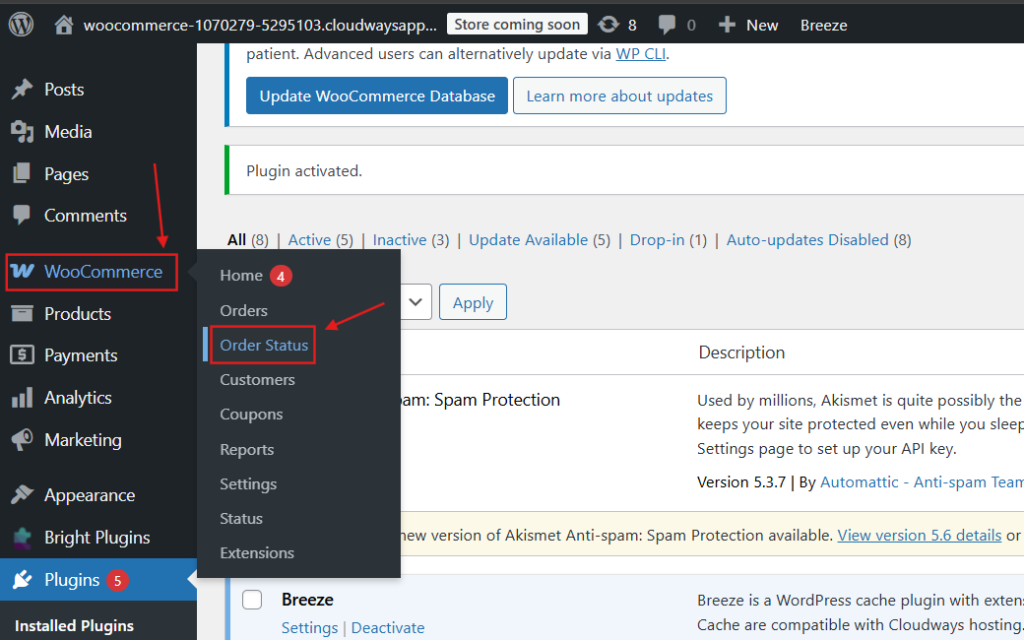Click the red 4 badge beside Home

280,276
